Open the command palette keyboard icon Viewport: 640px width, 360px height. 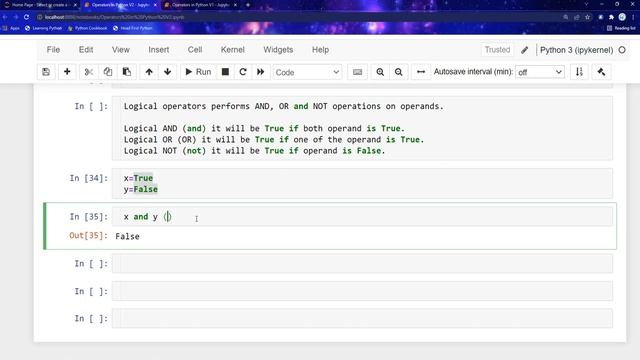[x=358, y=72]
